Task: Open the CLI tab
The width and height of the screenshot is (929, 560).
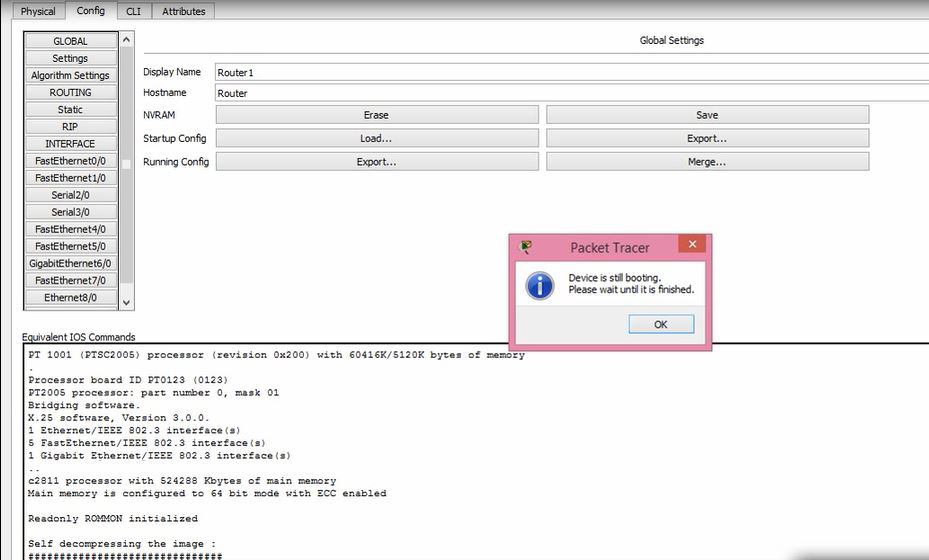Action: pos(134,11)
